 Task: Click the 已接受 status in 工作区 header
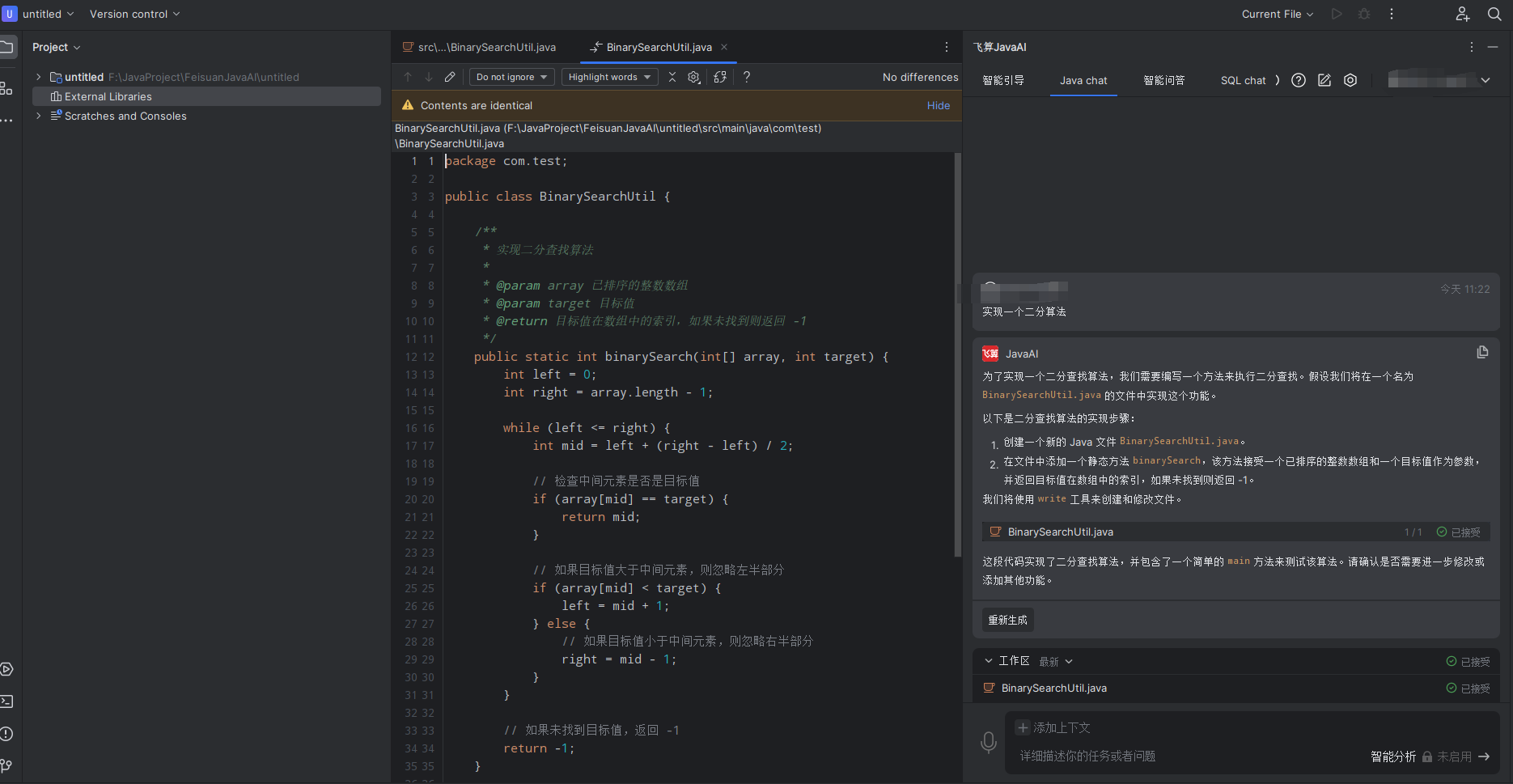pyautogui.click(x=1468, y=662)
